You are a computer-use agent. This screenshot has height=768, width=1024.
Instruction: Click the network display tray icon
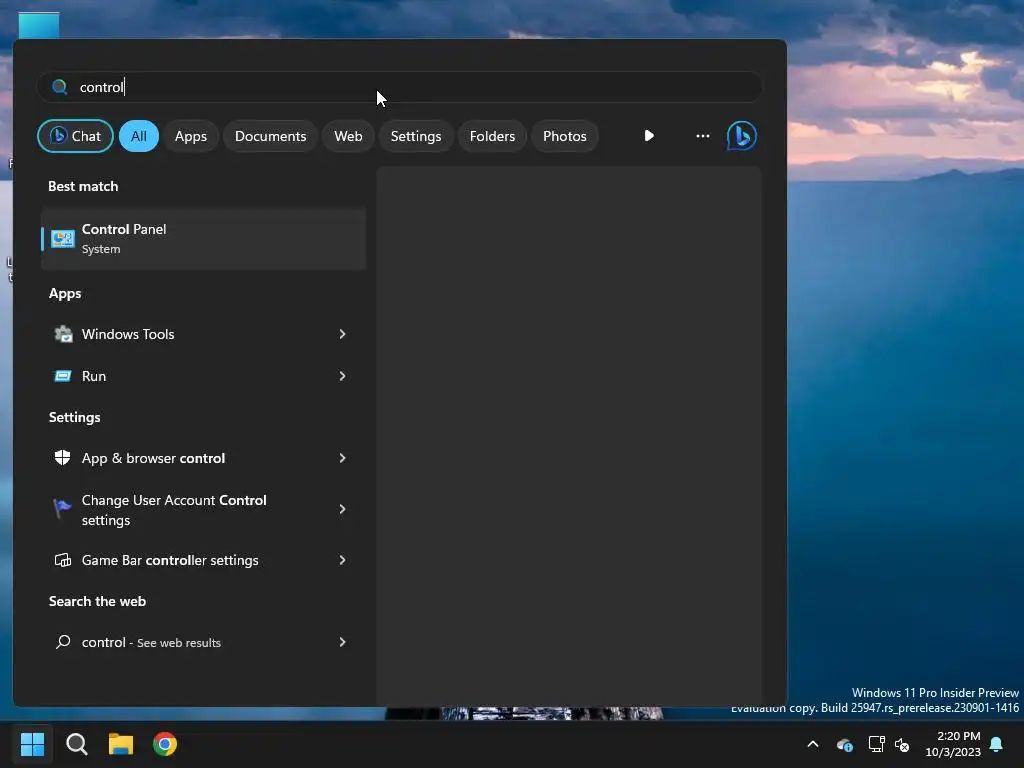pos(876,744)
